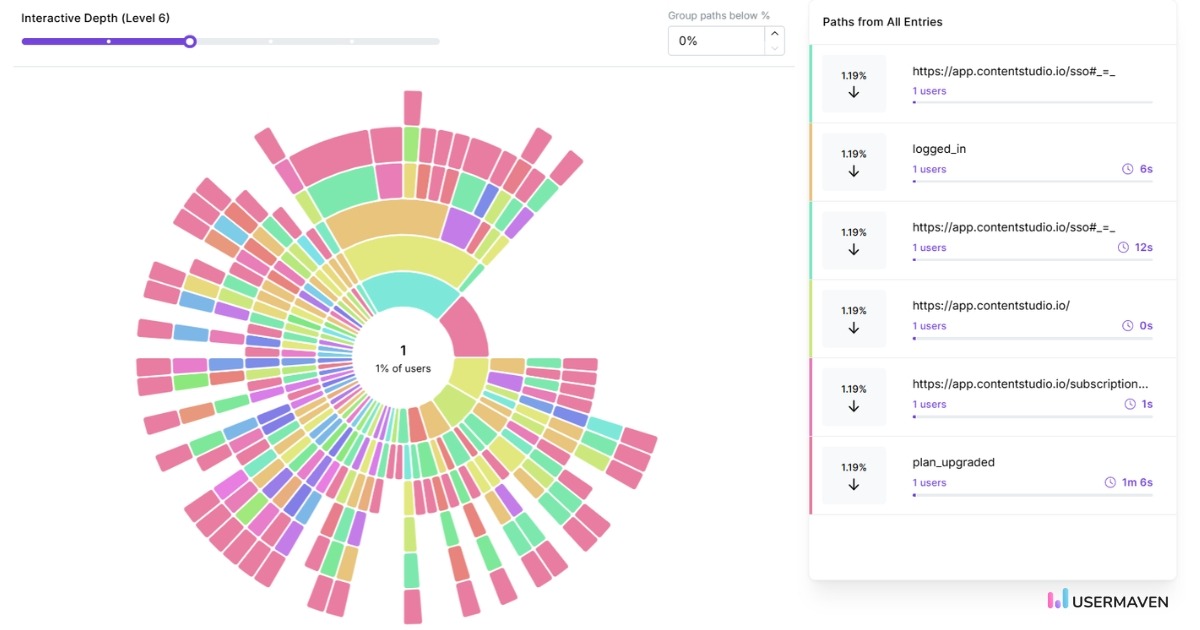Click the up stepper arrow on Group paths below

click(774, 31)
